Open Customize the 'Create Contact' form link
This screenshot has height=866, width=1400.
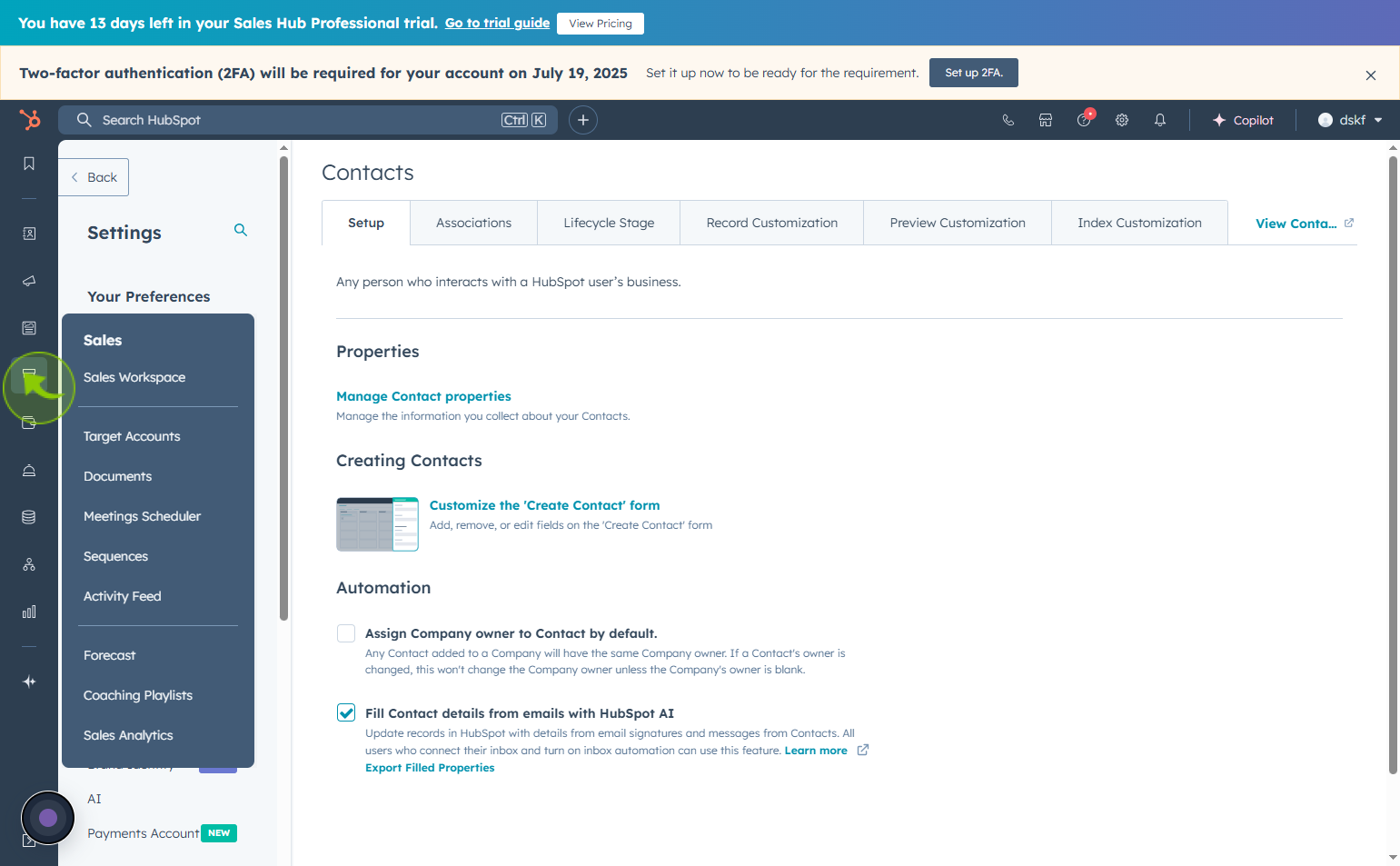point(544,505)
